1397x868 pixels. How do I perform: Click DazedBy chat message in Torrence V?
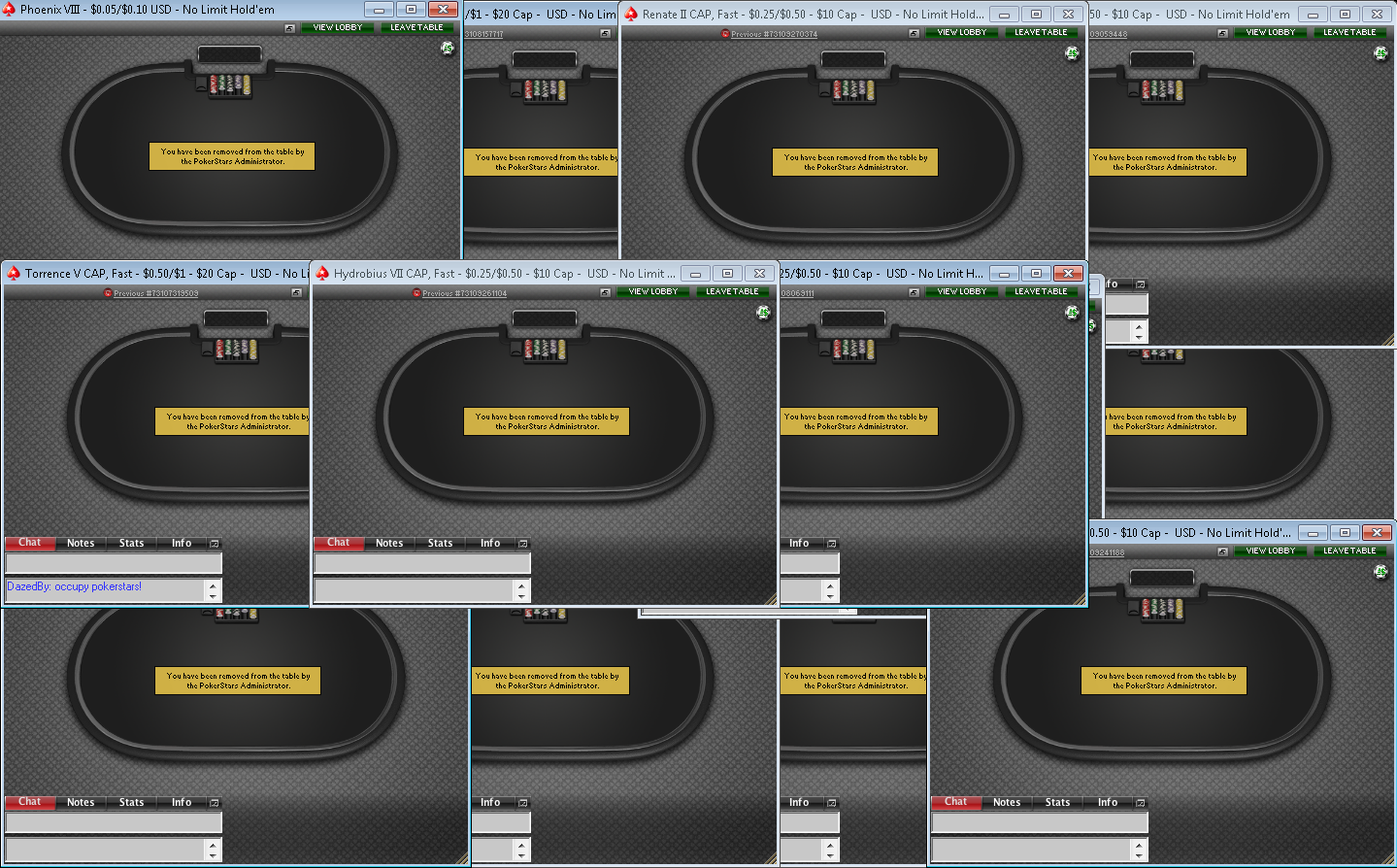[x=75, y=586]
